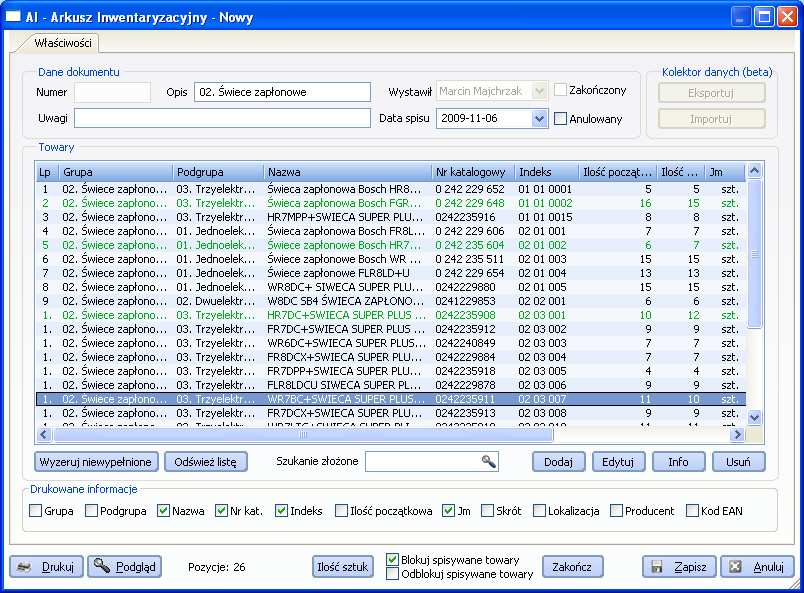Enable Grupa in printed information

[x=36, y=510]
